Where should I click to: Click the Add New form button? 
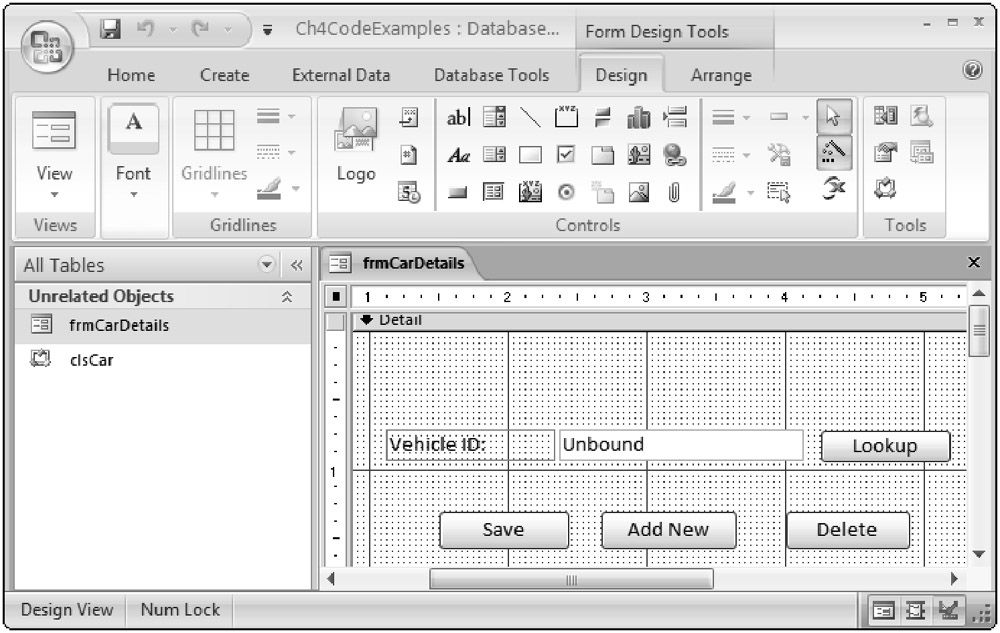pos(667,530)
